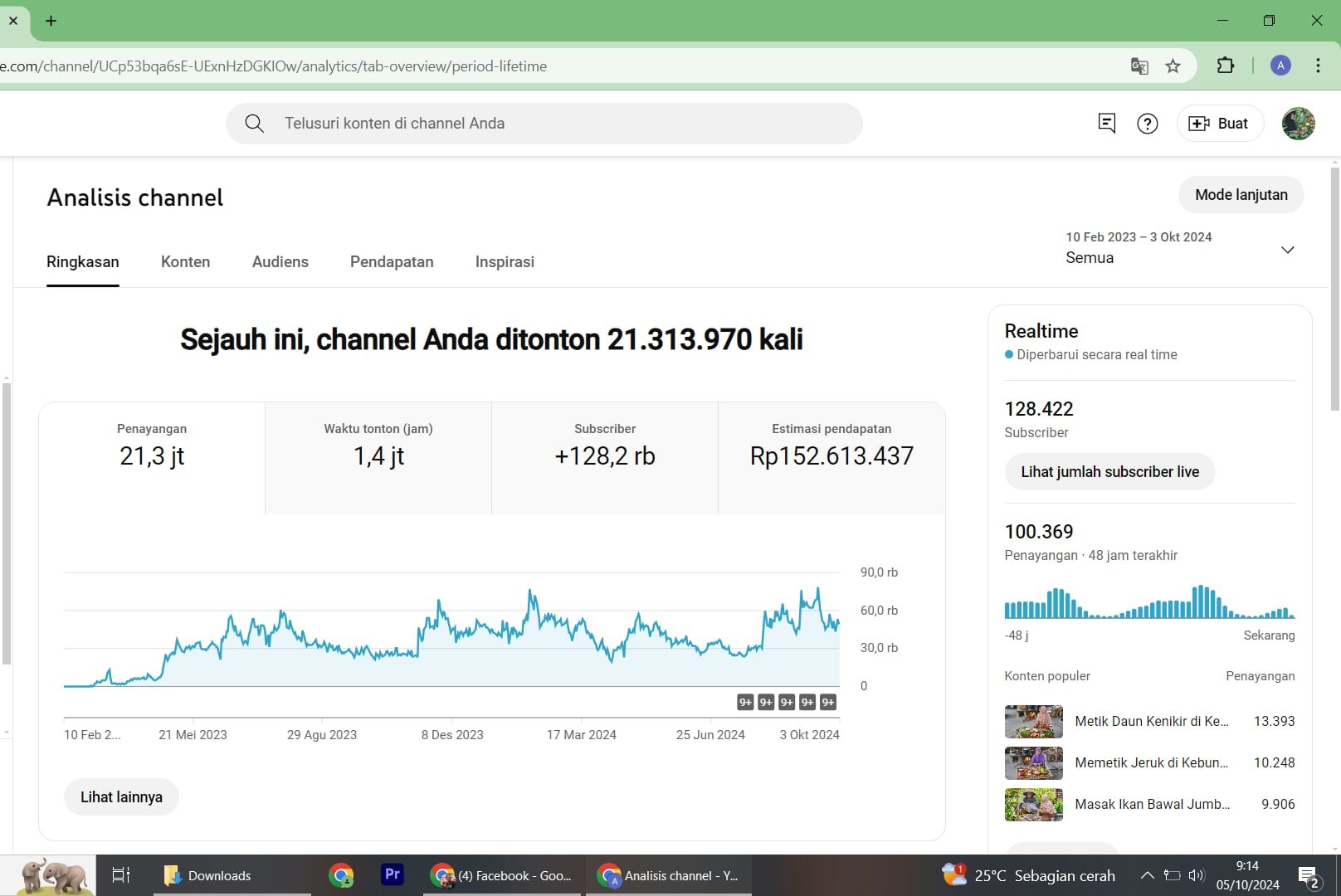This screenshot has width=1341, height=896.
Task: Open the channel avatar menu
Action: click(x=1298, y=124)
